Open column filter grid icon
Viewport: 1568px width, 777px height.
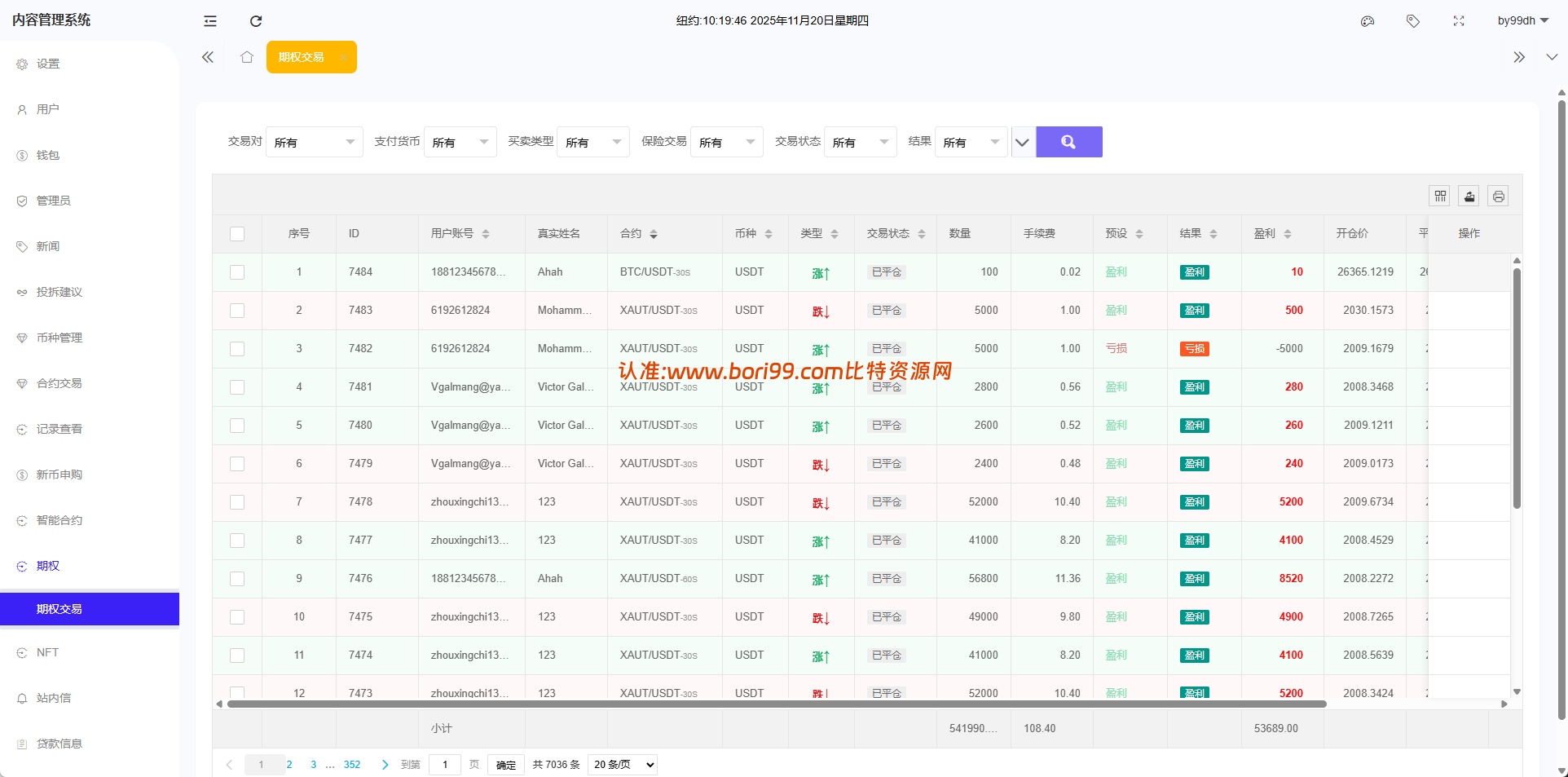[1440, 196]
